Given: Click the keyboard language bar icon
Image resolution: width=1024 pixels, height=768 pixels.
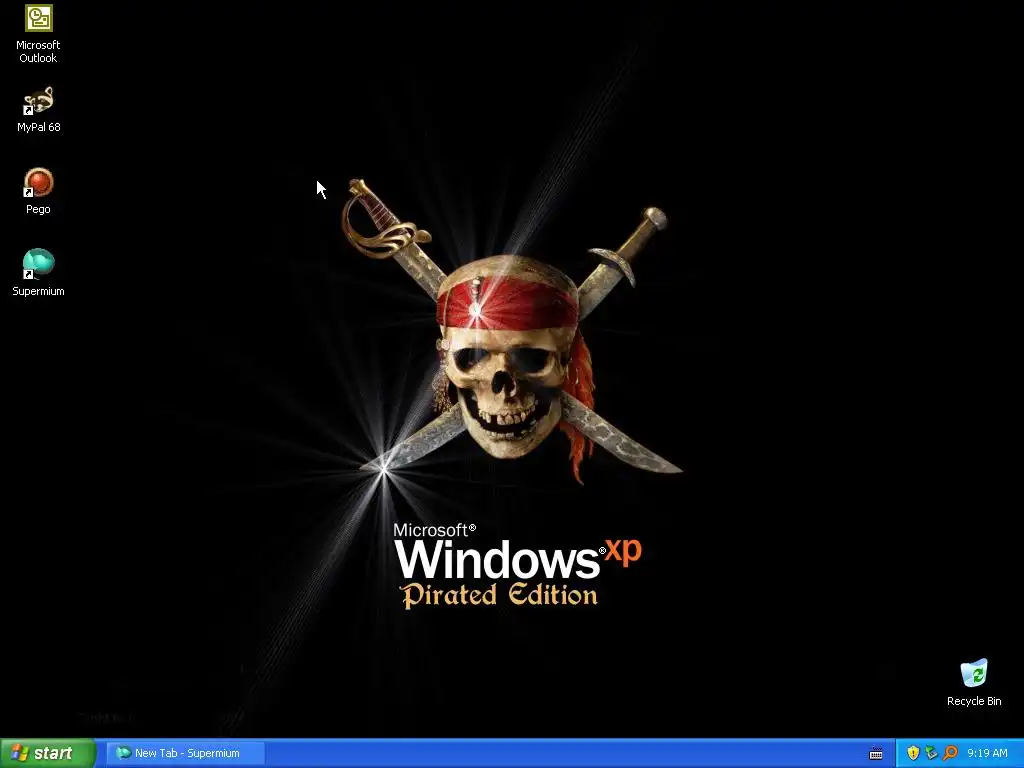Looking at the screenshot, I should [x=876, y=754].
